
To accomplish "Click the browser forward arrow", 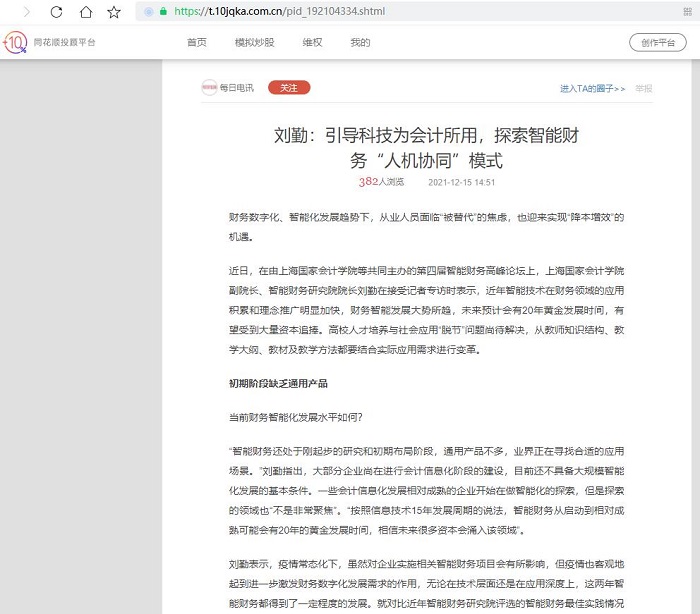I will tap(24, 12).
